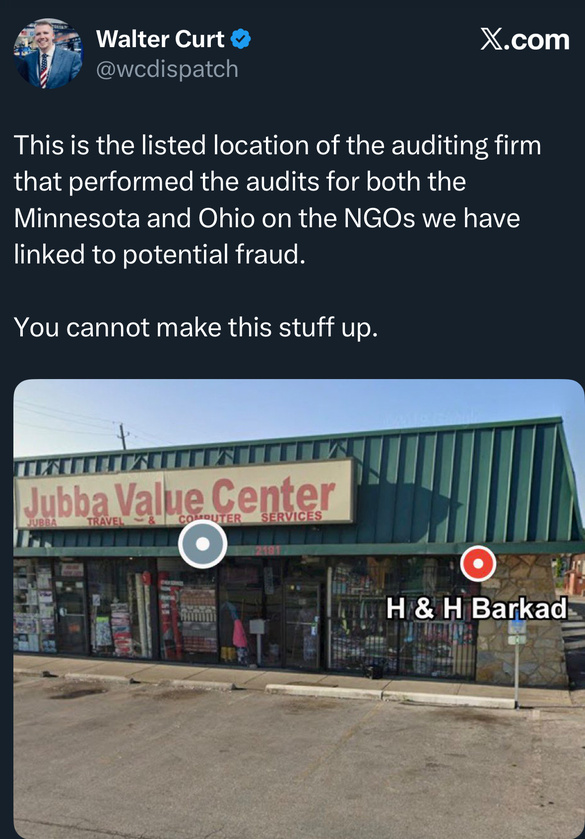Click the X.com source label

tap(525, 40)
